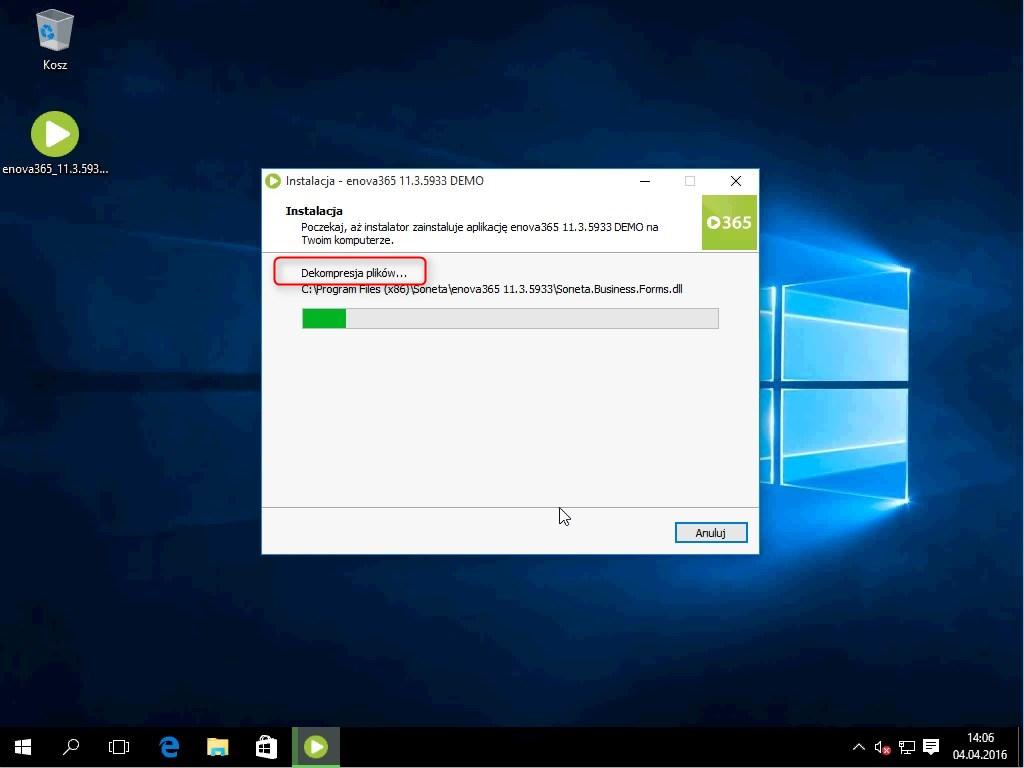This screenshot has width=1024, height=768.
Task: Click the green 365 logo in installer
Action: [729, 222]
